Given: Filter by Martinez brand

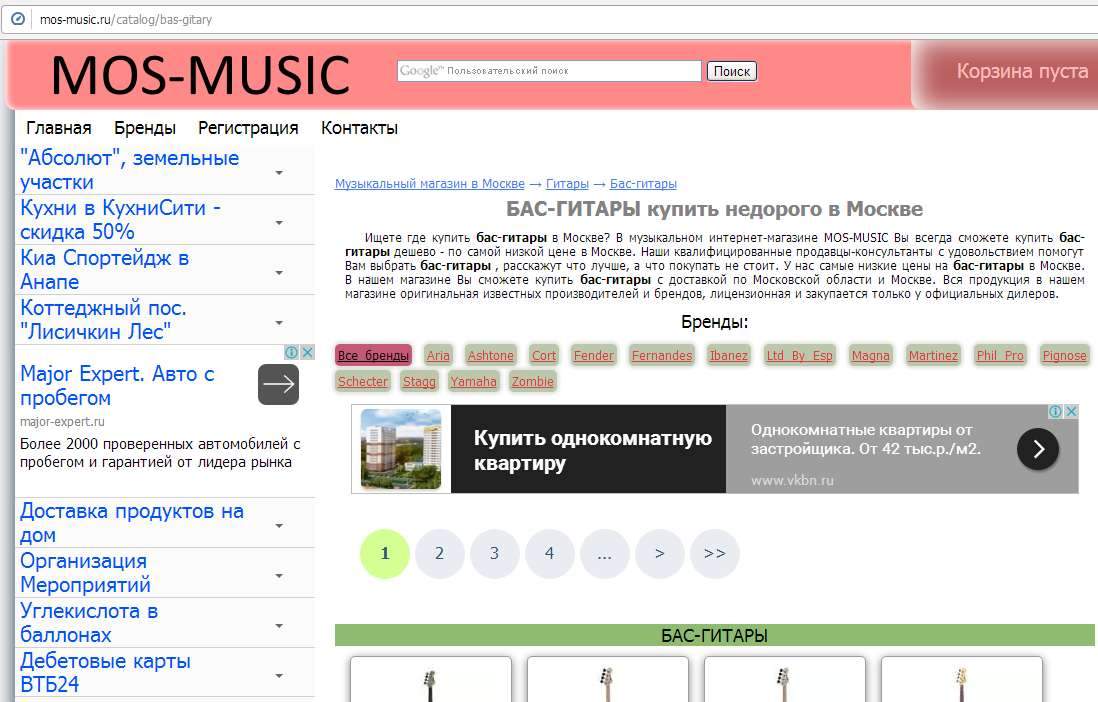Looking at the screenshot, I should pos(933,355).
